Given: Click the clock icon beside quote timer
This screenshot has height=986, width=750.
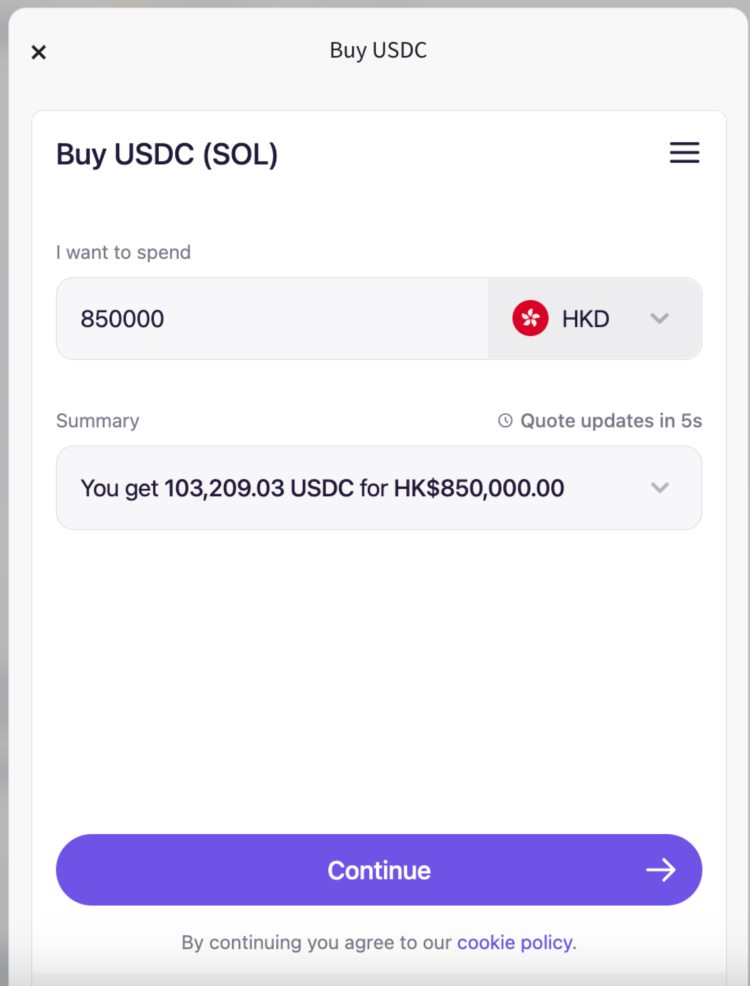Looking at the screenshot, I should pyautogui.click(x=505, y=421).
